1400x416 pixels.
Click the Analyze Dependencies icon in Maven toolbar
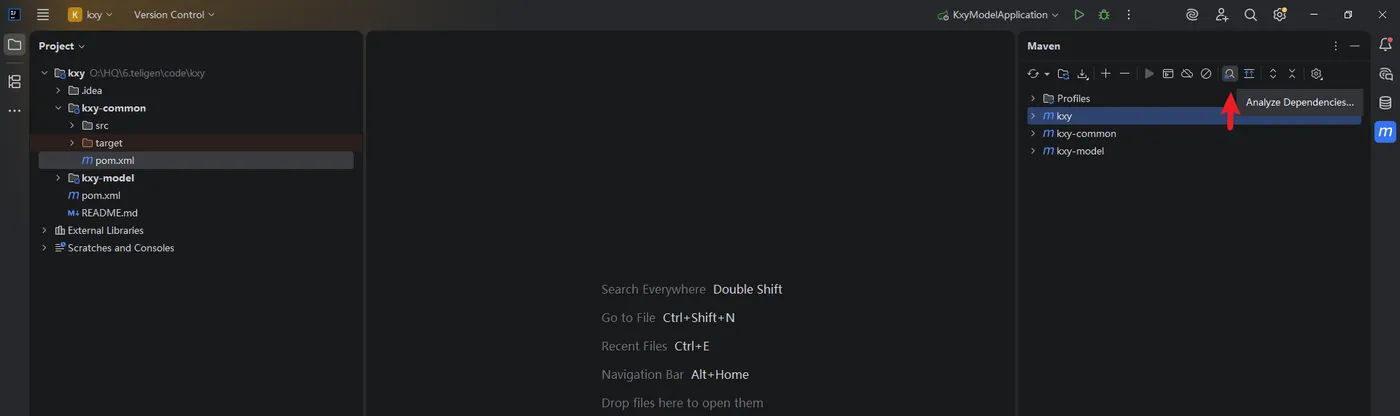pos(1229,74)
